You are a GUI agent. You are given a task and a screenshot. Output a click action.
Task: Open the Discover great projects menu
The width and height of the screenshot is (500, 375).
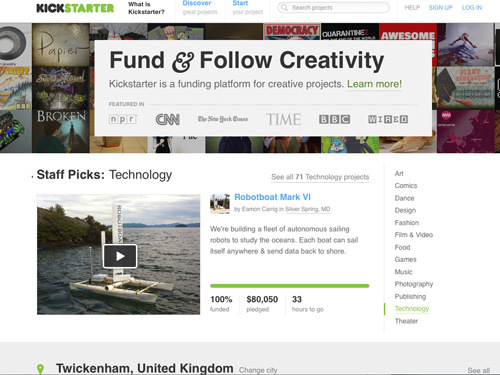coord(200,8)
